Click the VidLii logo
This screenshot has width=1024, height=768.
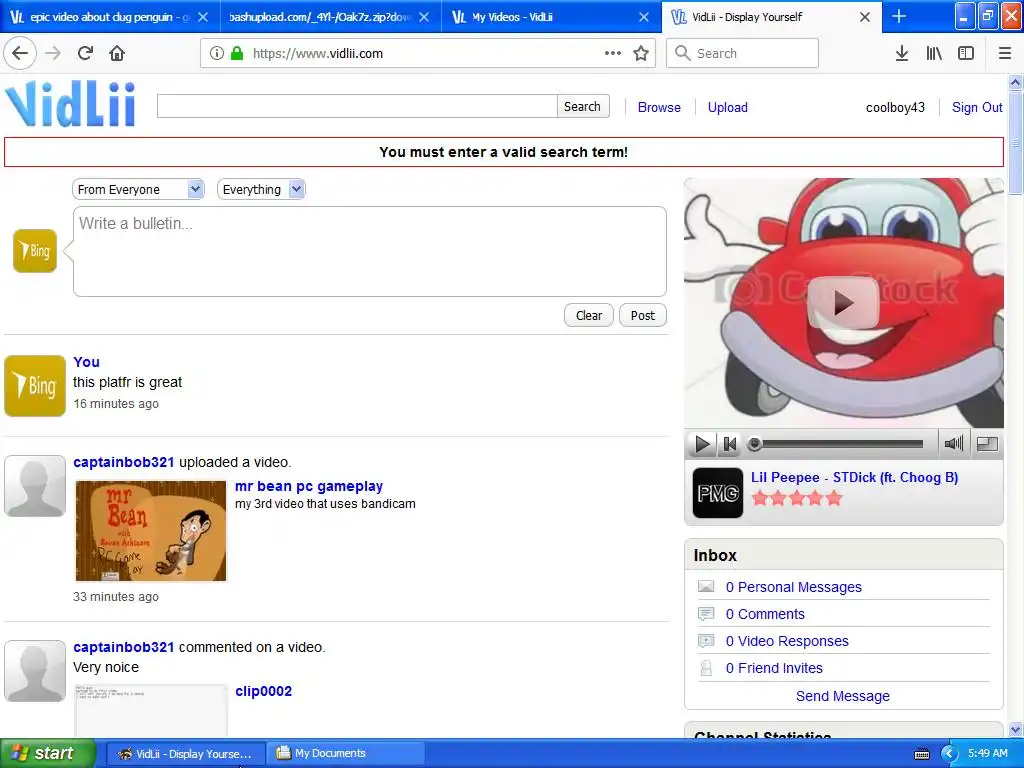pyautogui.click(x=71, y=103)
